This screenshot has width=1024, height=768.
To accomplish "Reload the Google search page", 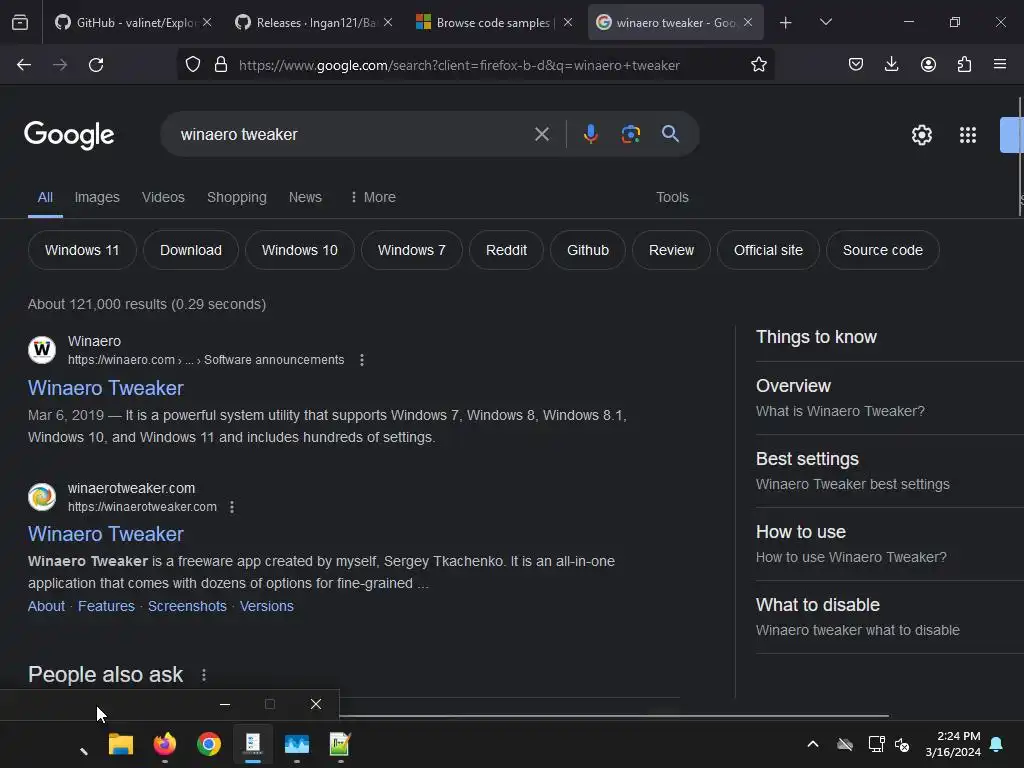I will (x=96, y=65).
